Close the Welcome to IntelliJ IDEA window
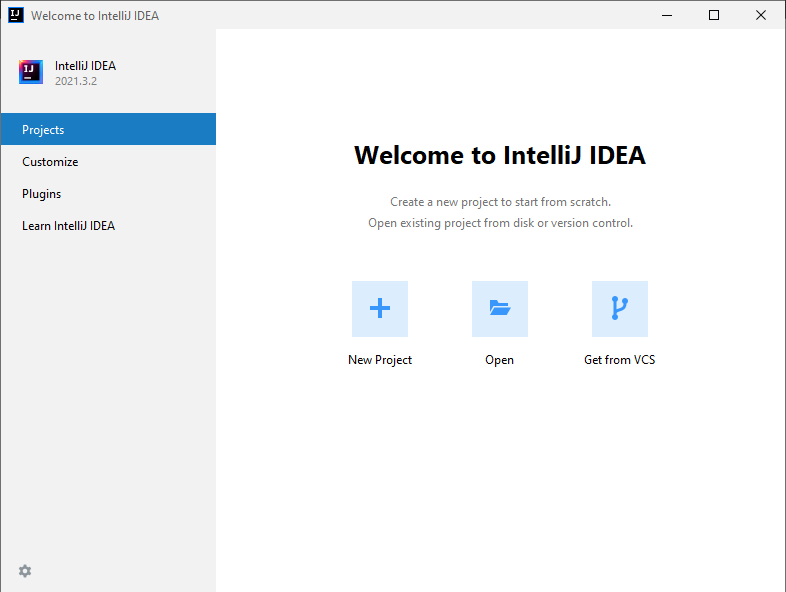Viewport: 786px width, 592px height. click(x=761, y=15)
